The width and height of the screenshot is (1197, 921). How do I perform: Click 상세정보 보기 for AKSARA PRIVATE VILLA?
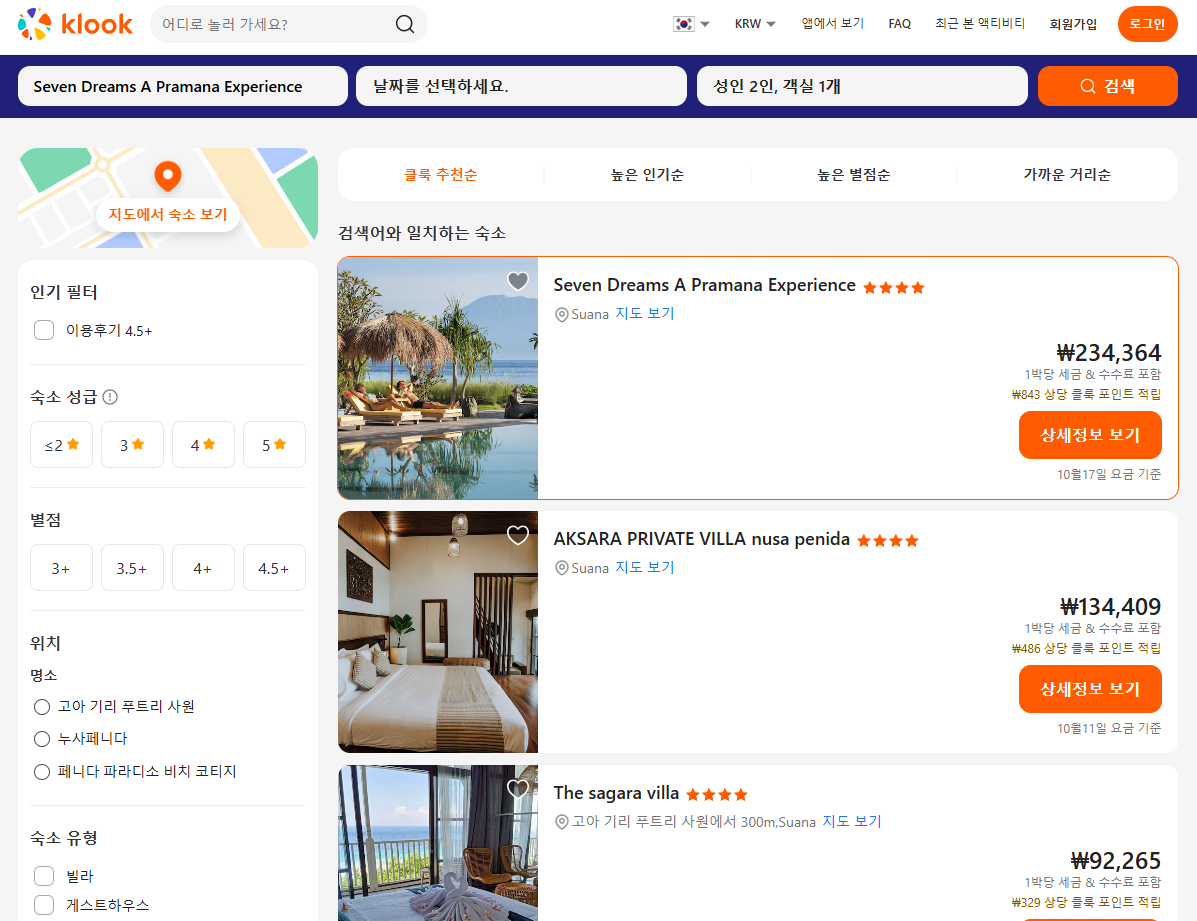[1090, 689]
